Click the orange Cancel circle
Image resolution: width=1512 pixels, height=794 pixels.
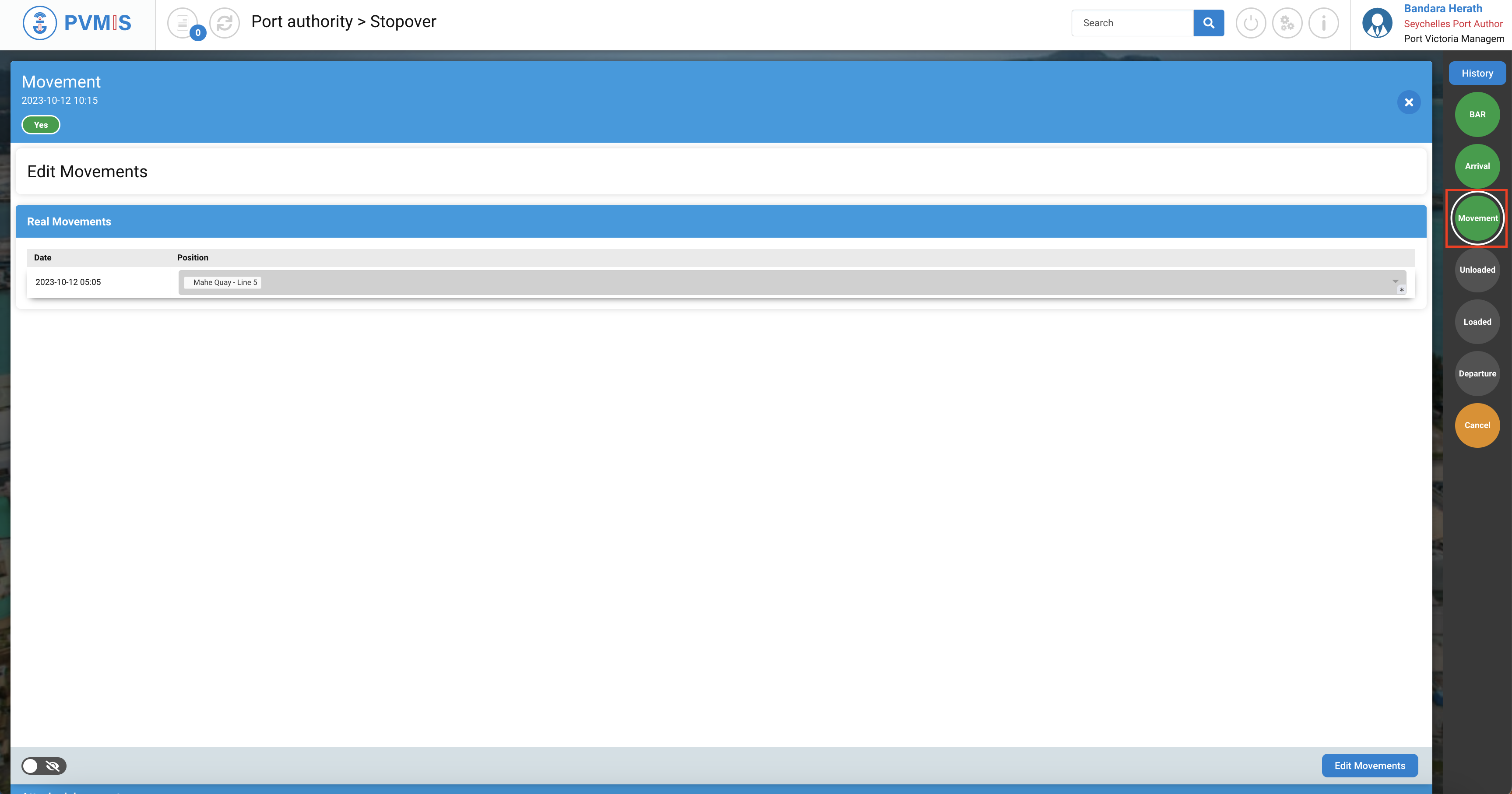[1477, 425]
